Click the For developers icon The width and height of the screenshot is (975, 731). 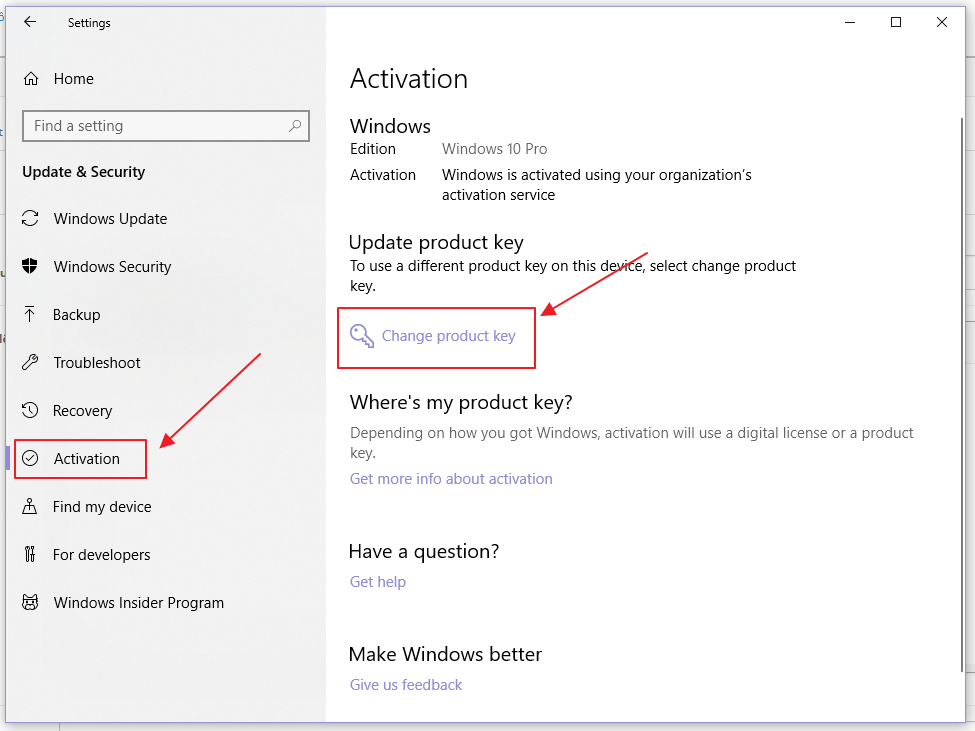click(32, 555)
